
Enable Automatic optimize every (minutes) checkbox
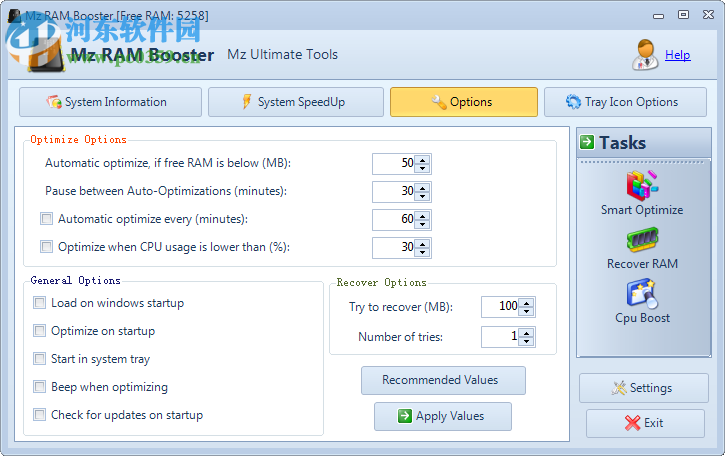point(46,218)
